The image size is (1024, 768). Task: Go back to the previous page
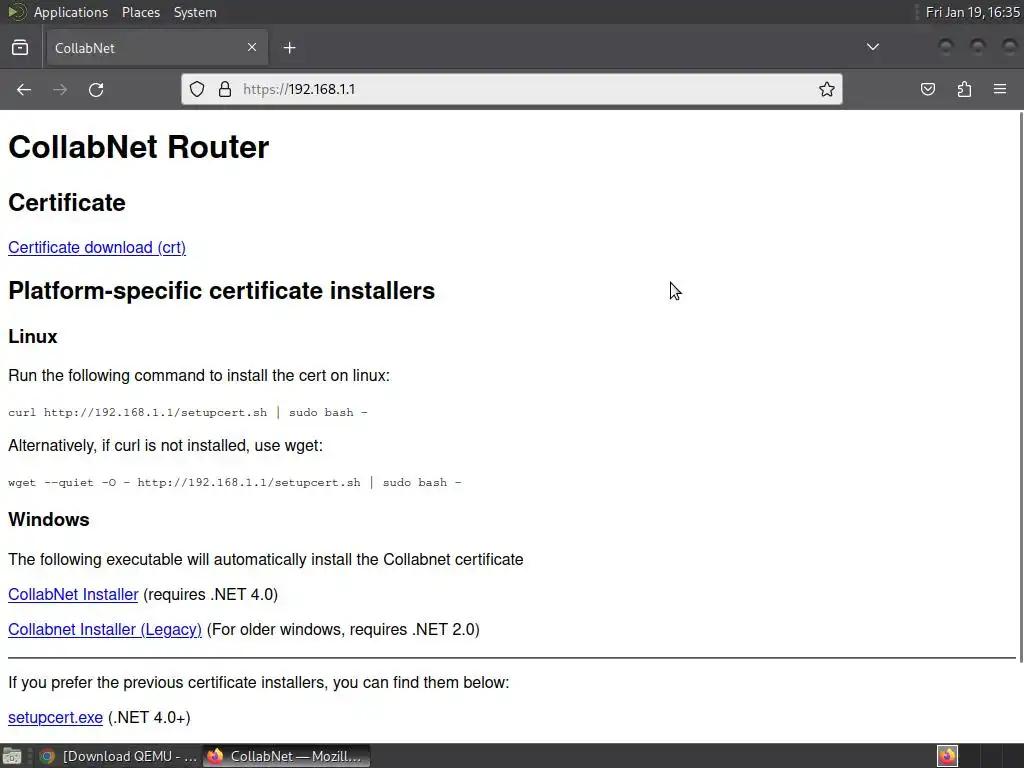tap(24, 89)
